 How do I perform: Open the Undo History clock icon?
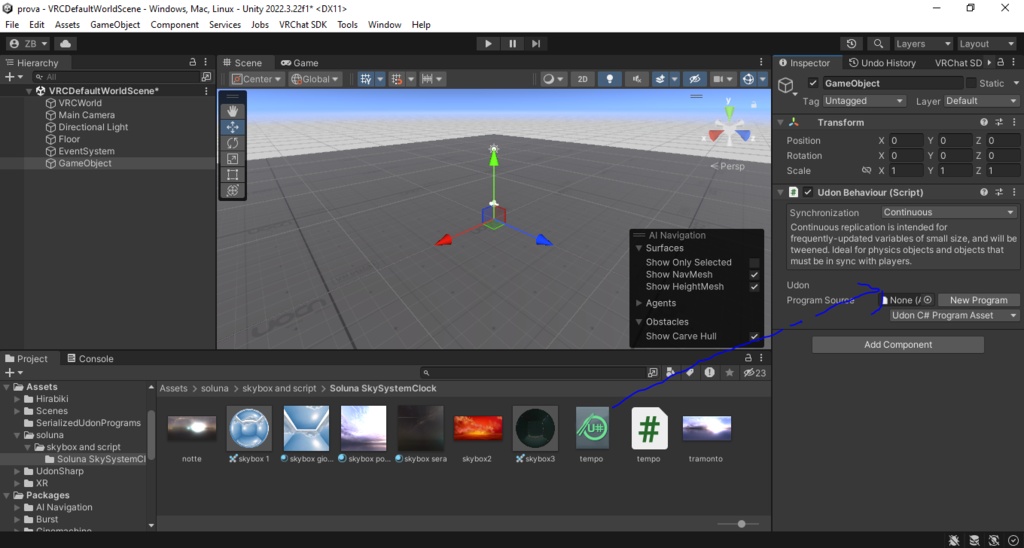(x=851, y=44)
